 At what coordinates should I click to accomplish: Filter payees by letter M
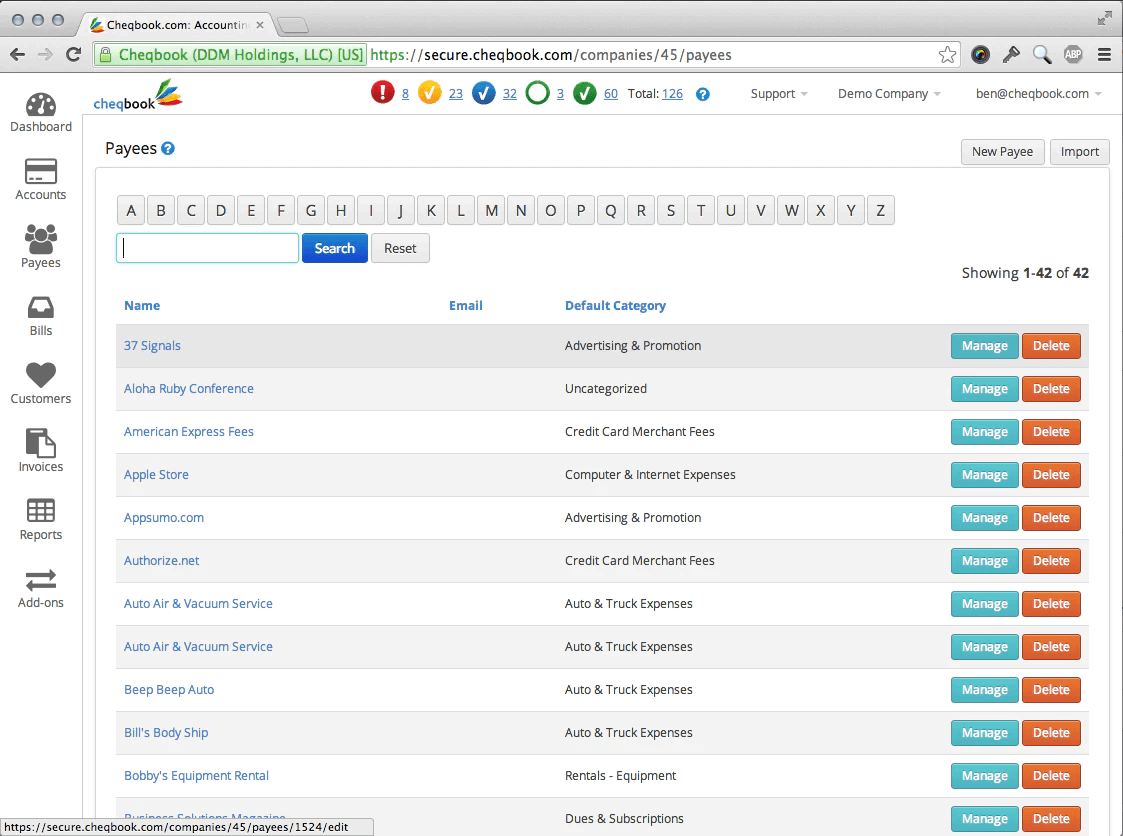pos(491,211)
